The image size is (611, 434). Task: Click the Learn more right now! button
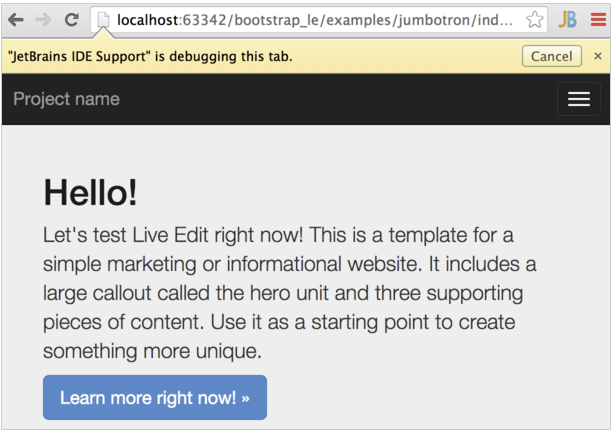tap(155, 398)
